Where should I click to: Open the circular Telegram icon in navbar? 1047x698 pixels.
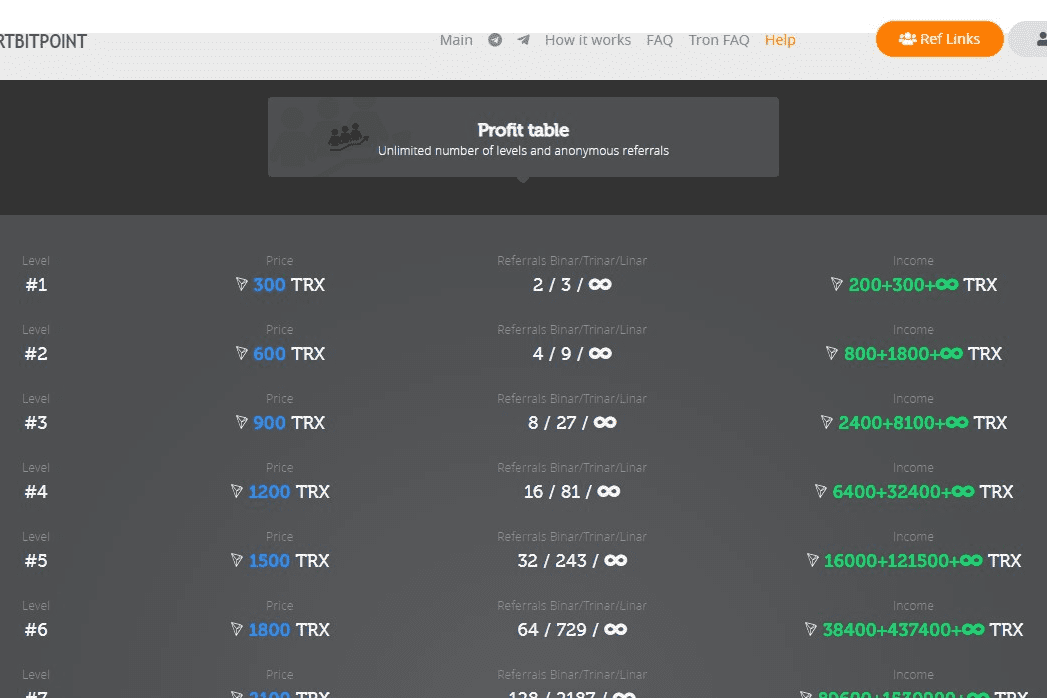coord(495,40)
